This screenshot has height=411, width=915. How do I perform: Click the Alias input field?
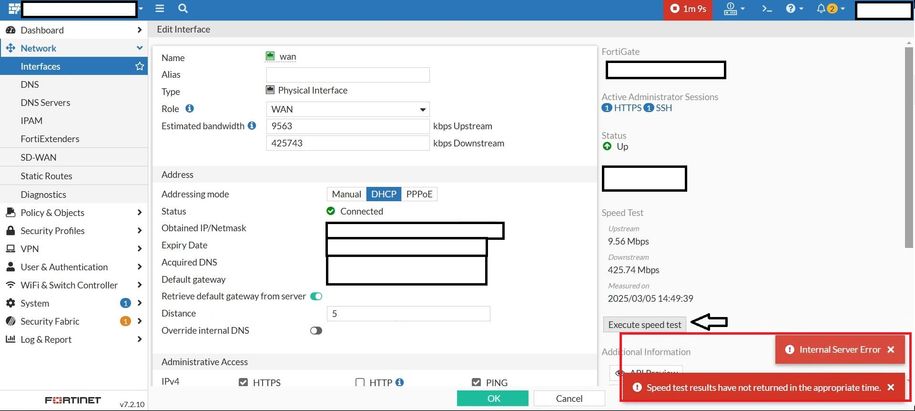click(348, 75)
